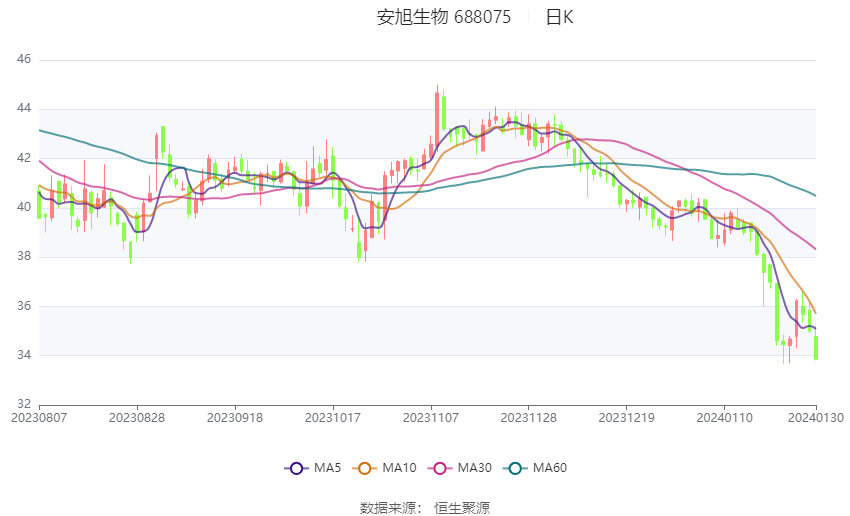Toggle the MA30 legend circle icon
Image resolution: width=850 pixels, height=516 pixels.
coord(440,468)
